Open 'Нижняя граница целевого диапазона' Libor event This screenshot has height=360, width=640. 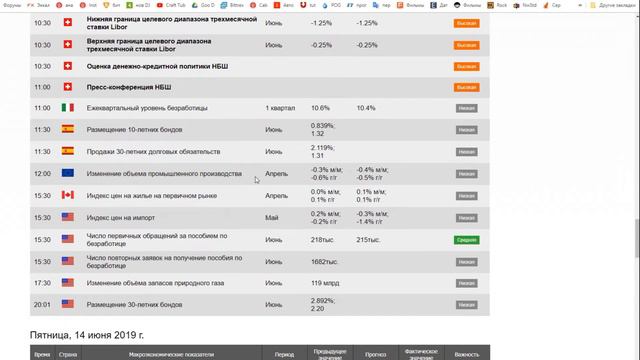click(172, 23)
